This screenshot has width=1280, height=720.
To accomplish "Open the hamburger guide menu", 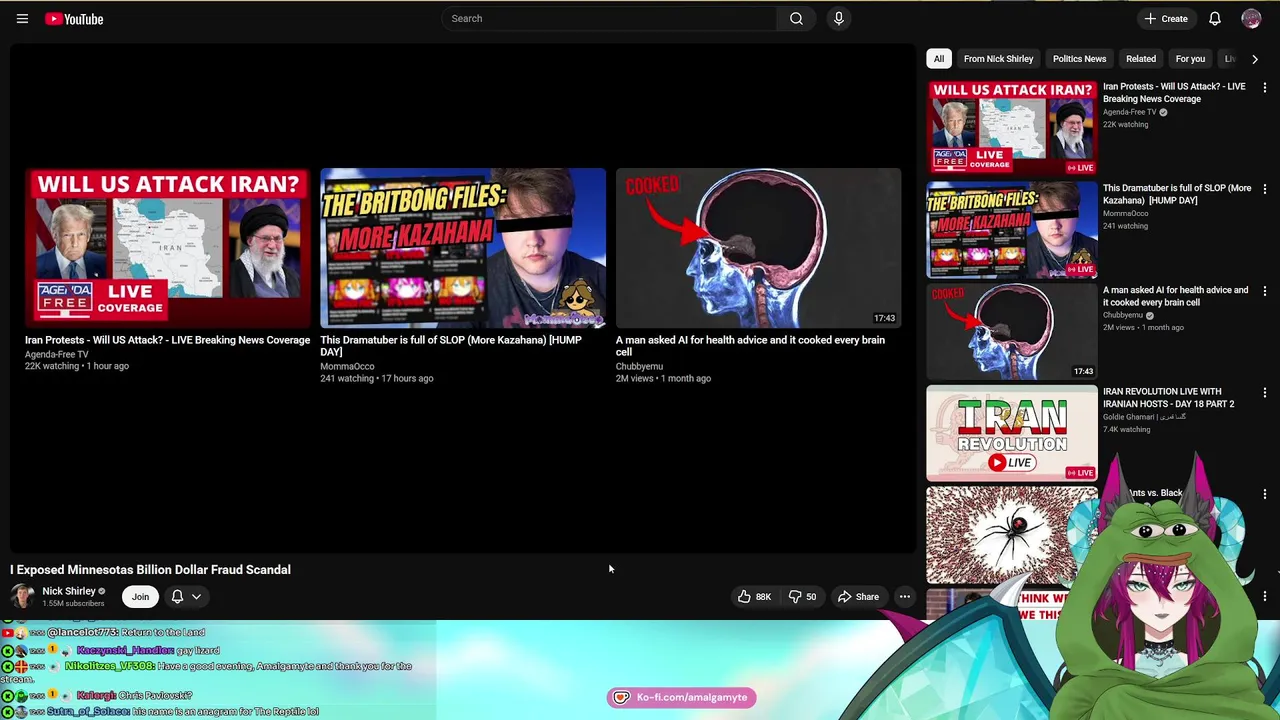I will (x=22, y=19).
